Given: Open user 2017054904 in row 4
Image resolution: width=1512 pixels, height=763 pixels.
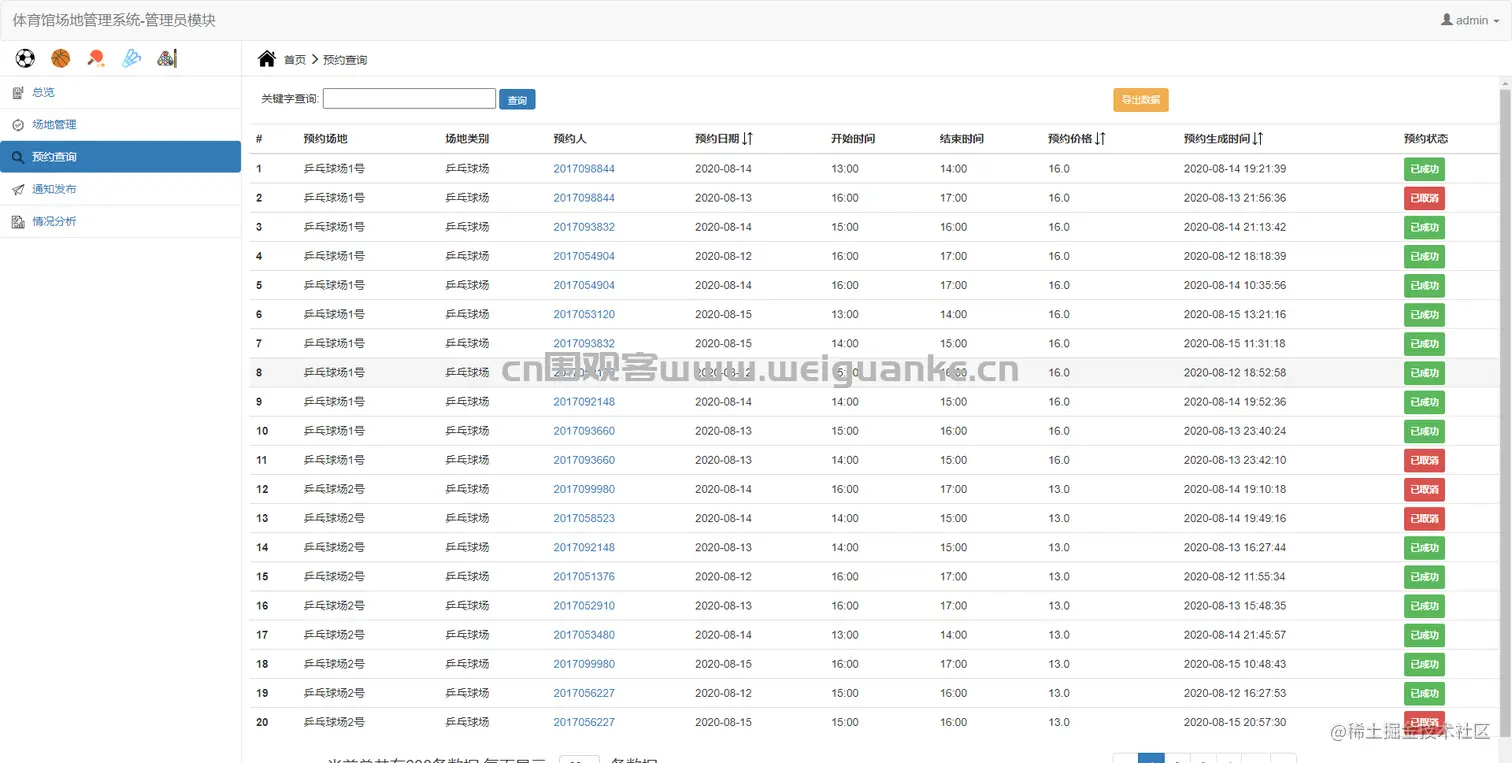Looking at the screenshot, I should click(584, 256).
